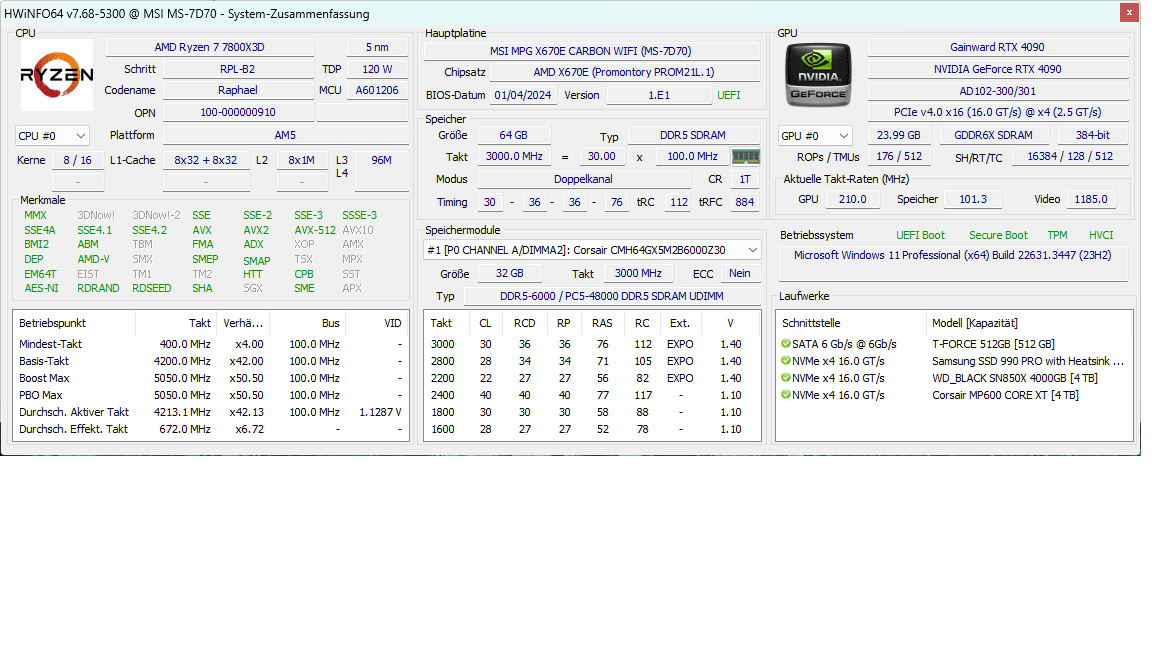Viewport: 1152px width, 648px height.
Task: Click the module type DDR5-6000 / PC5-48000 field
Action: click(x=611, y=296)
